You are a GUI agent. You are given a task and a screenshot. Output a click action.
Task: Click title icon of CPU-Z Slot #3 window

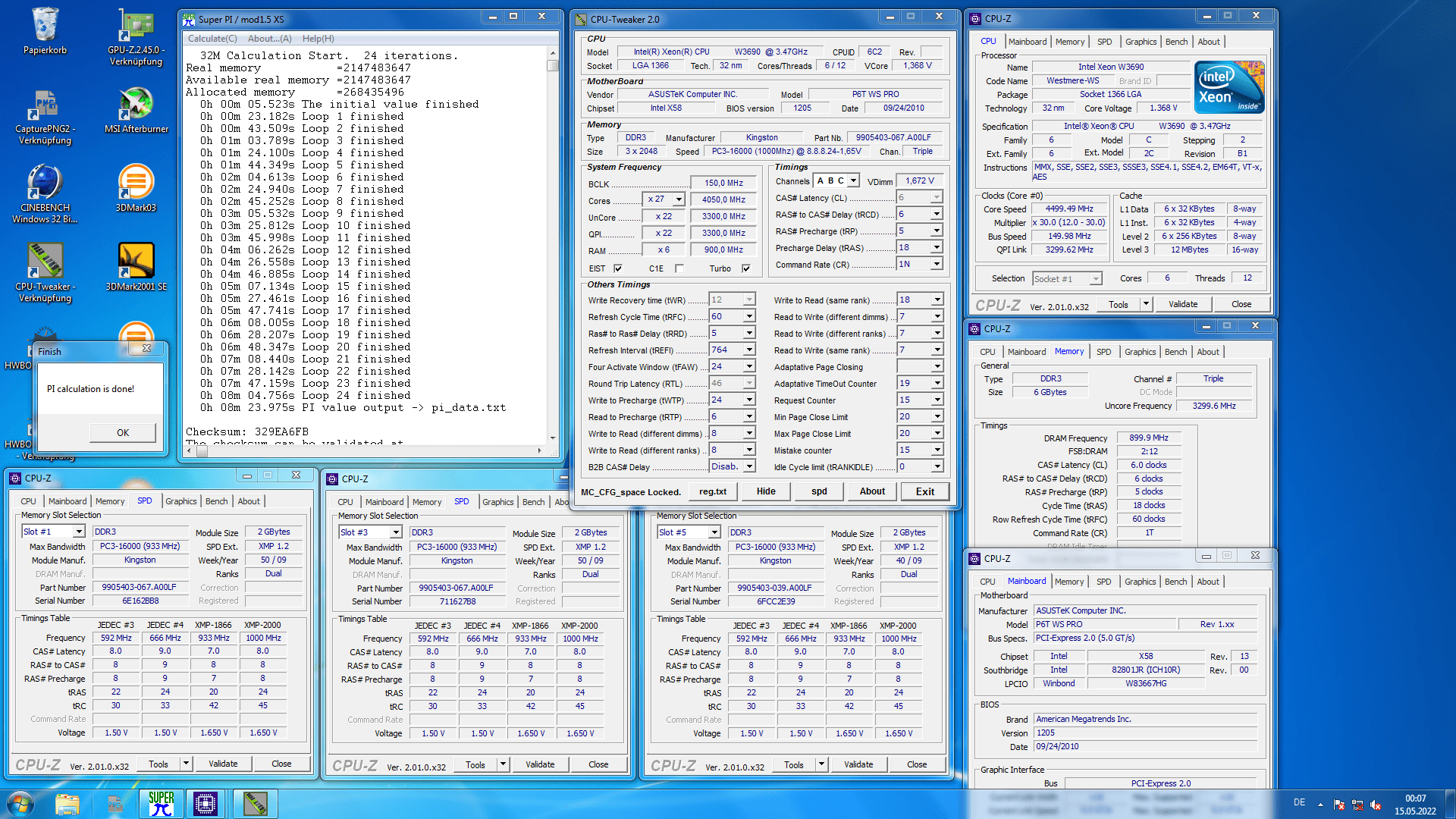pos(332,479)
